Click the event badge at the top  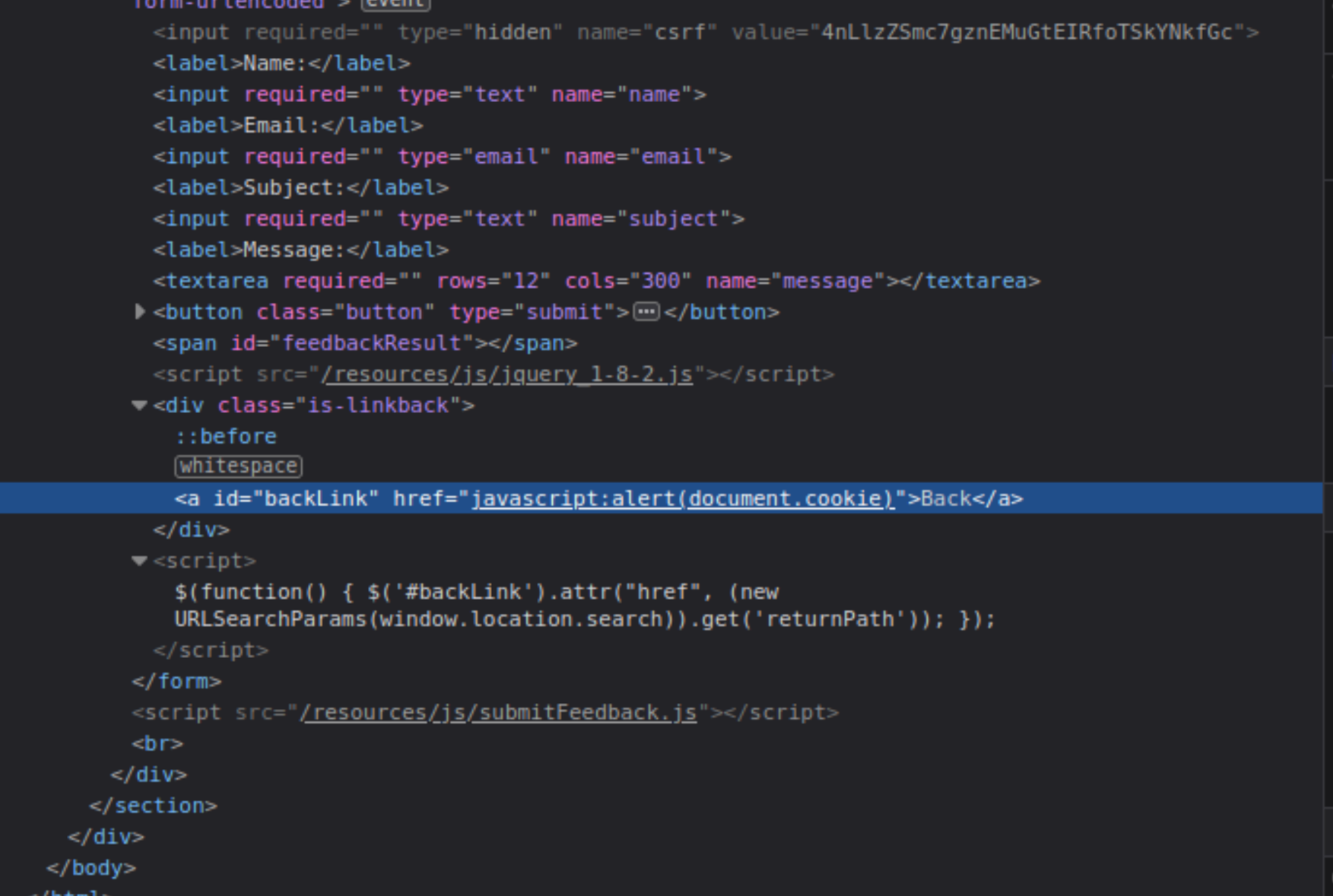396,4
